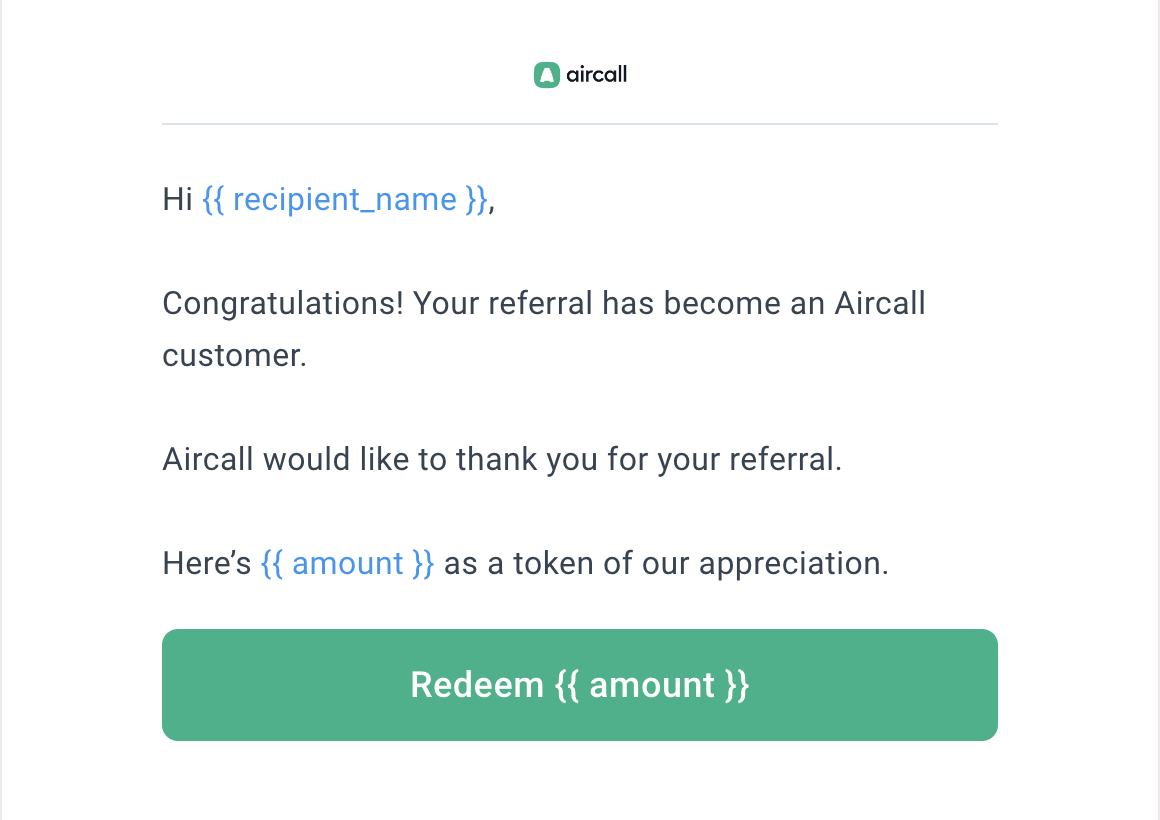
Task: Click referral. ending the thank you sentence
Action: tap(786, 460)
